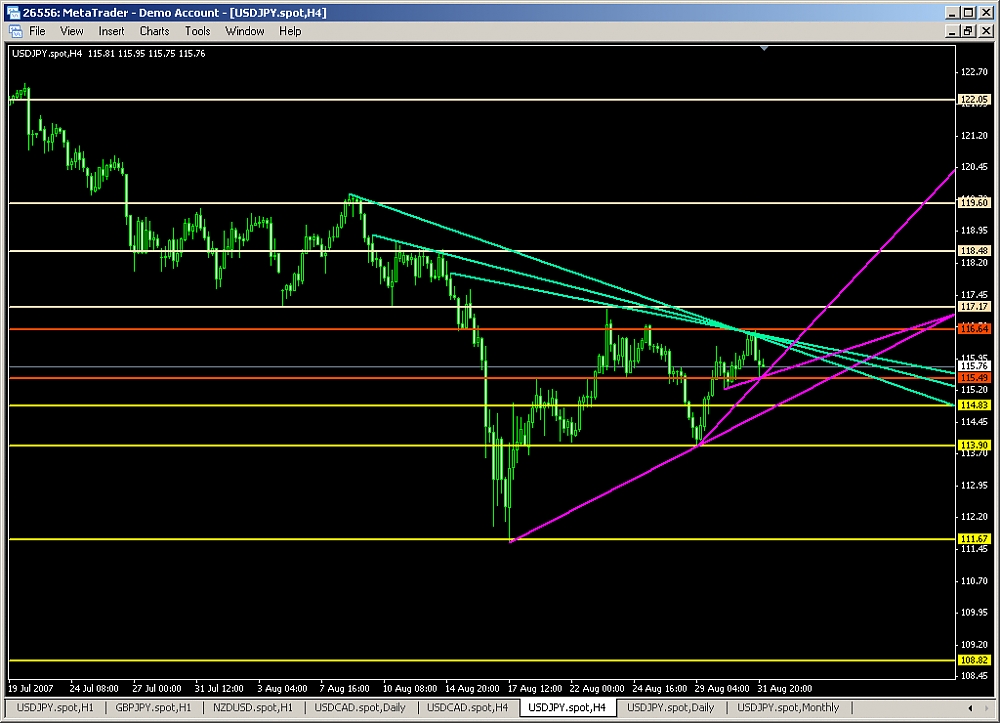Restore the inner chart window
The width and height of the screenshot is (1000, 723).
point(968,31)
